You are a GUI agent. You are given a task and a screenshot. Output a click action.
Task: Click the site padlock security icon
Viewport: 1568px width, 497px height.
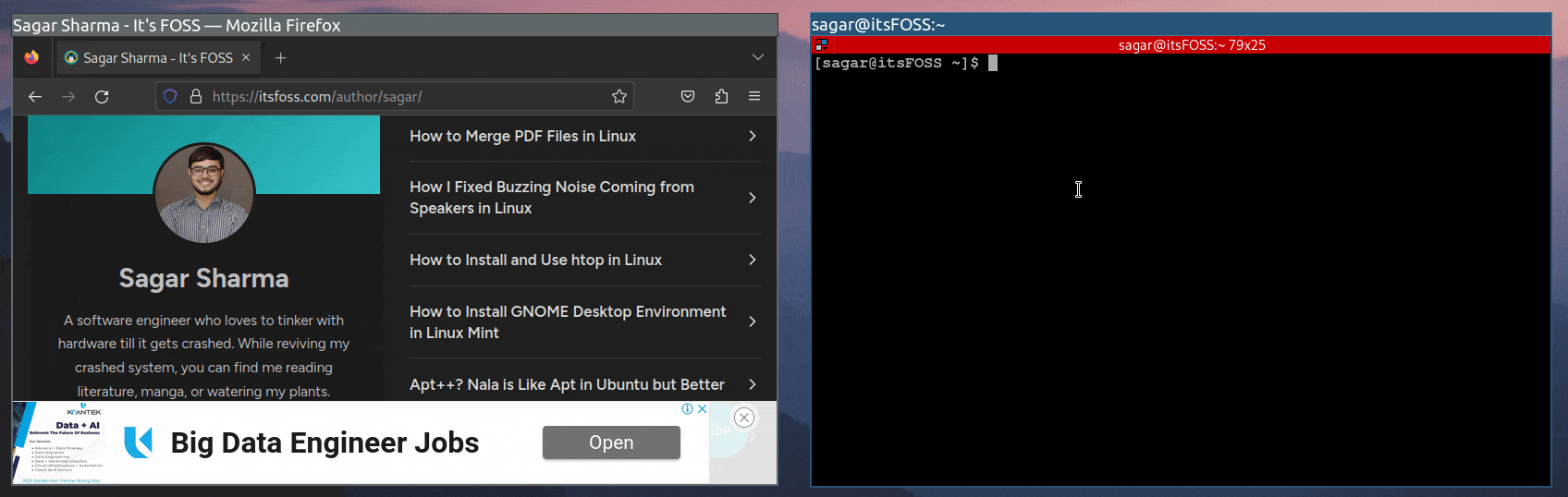tap(196, 96)
